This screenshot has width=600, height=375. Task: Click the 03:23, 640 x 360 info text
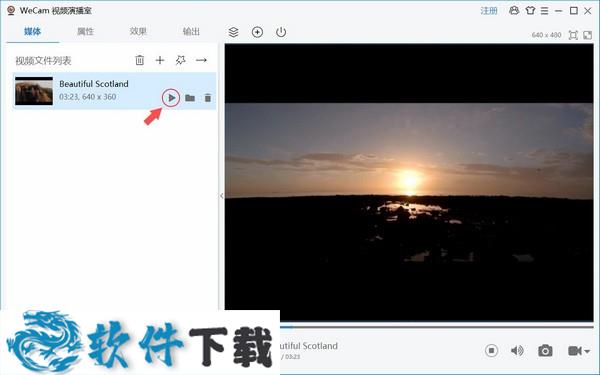(88, 97)
